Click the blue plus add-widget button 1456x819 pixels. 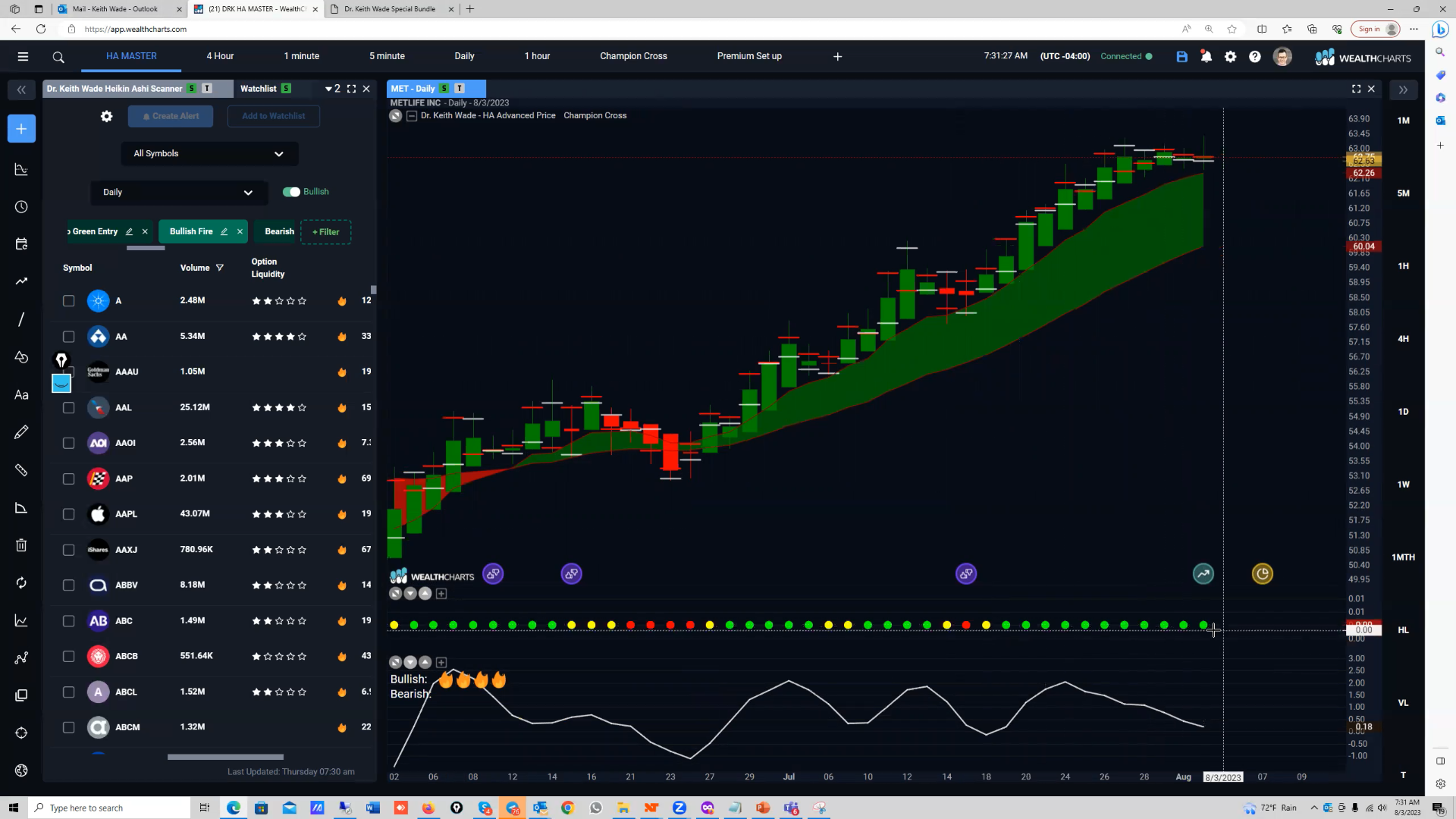click(x=21, y=129)
